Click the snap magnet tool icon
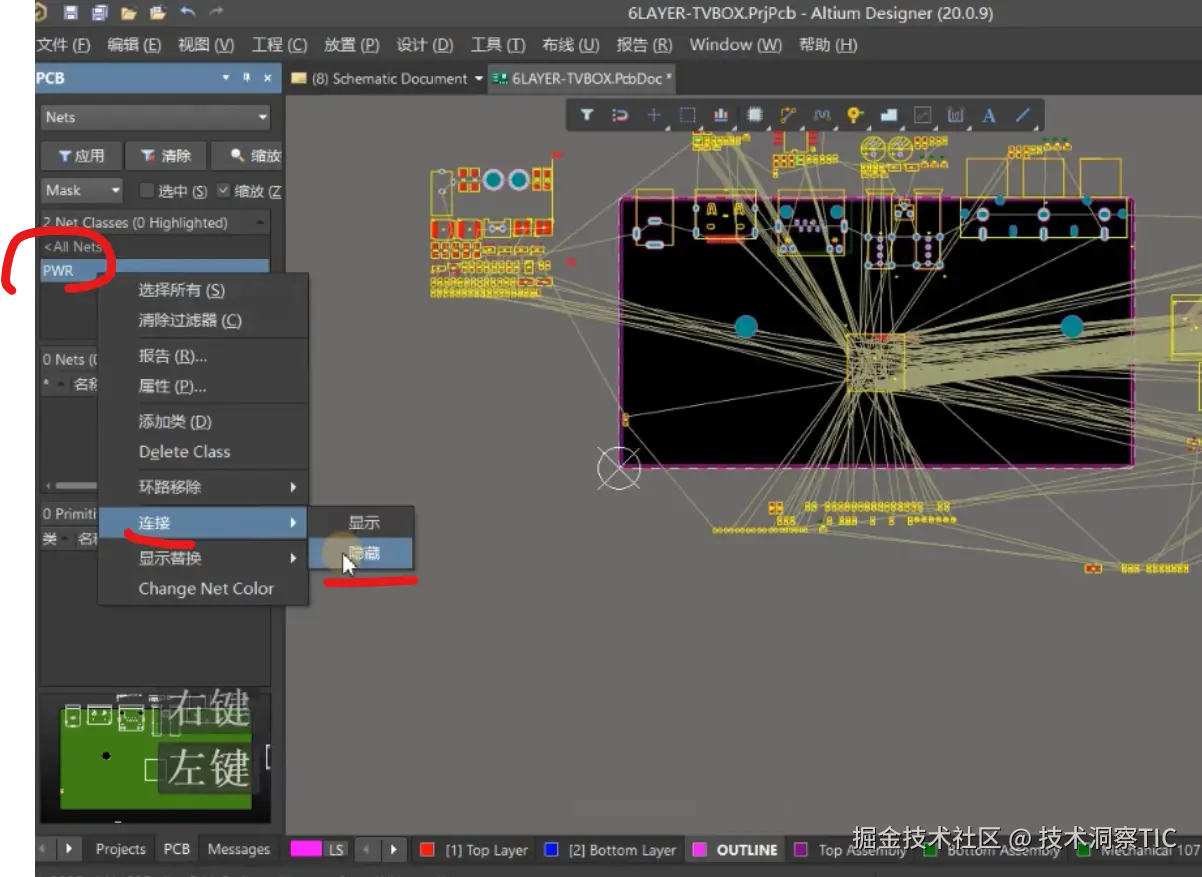1202x877 pixels. (x=620, y=115)
